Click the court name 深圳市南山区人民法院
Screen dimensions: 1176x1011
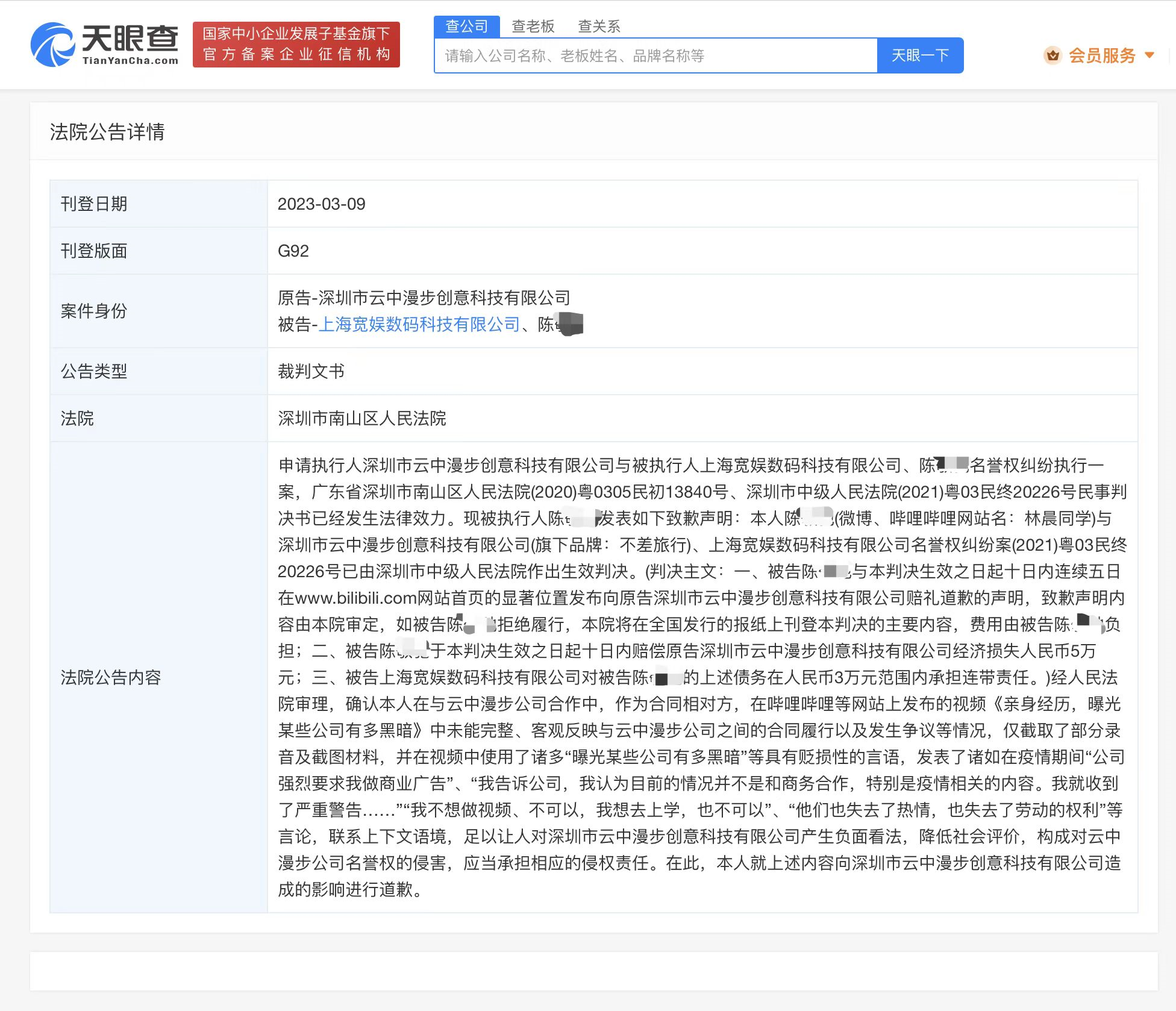coord(361,418)
